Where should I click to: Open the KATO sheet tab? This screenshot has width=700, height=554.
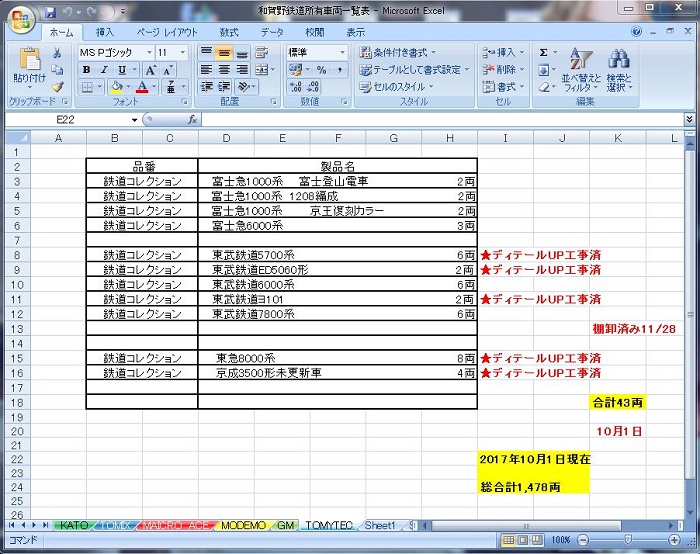[x=74, y=525]
